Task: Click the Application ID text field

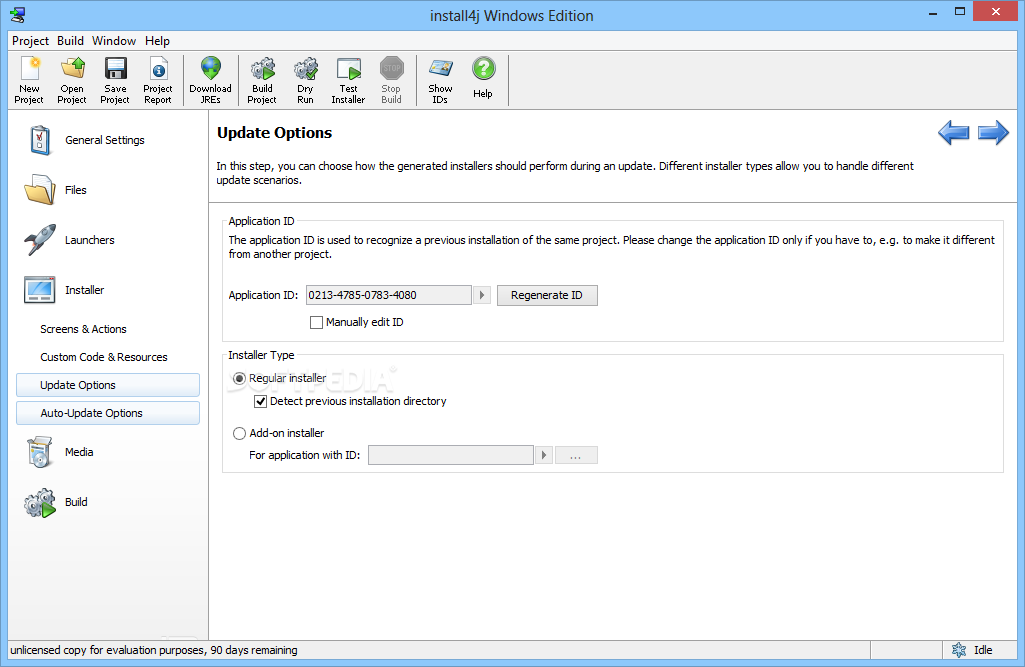Action: [388, 295]
